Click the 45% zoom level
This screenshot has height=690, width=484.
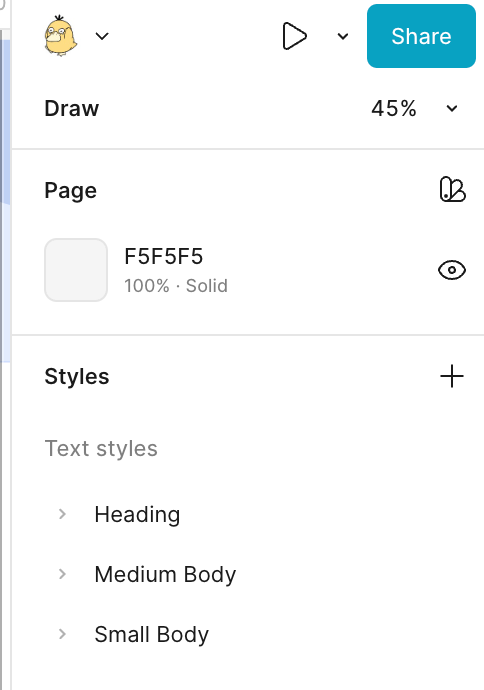(x=394, y=108)
